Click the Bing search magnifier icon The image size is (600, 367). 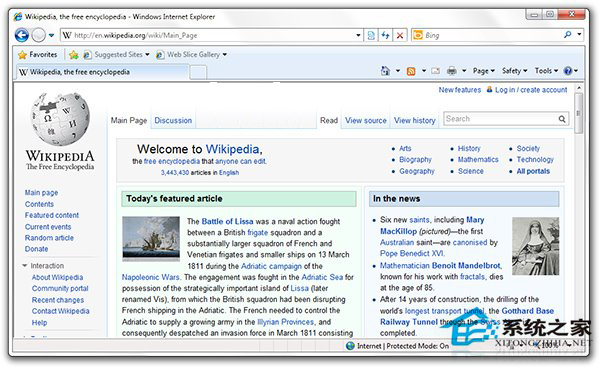(x=567, y=35)
